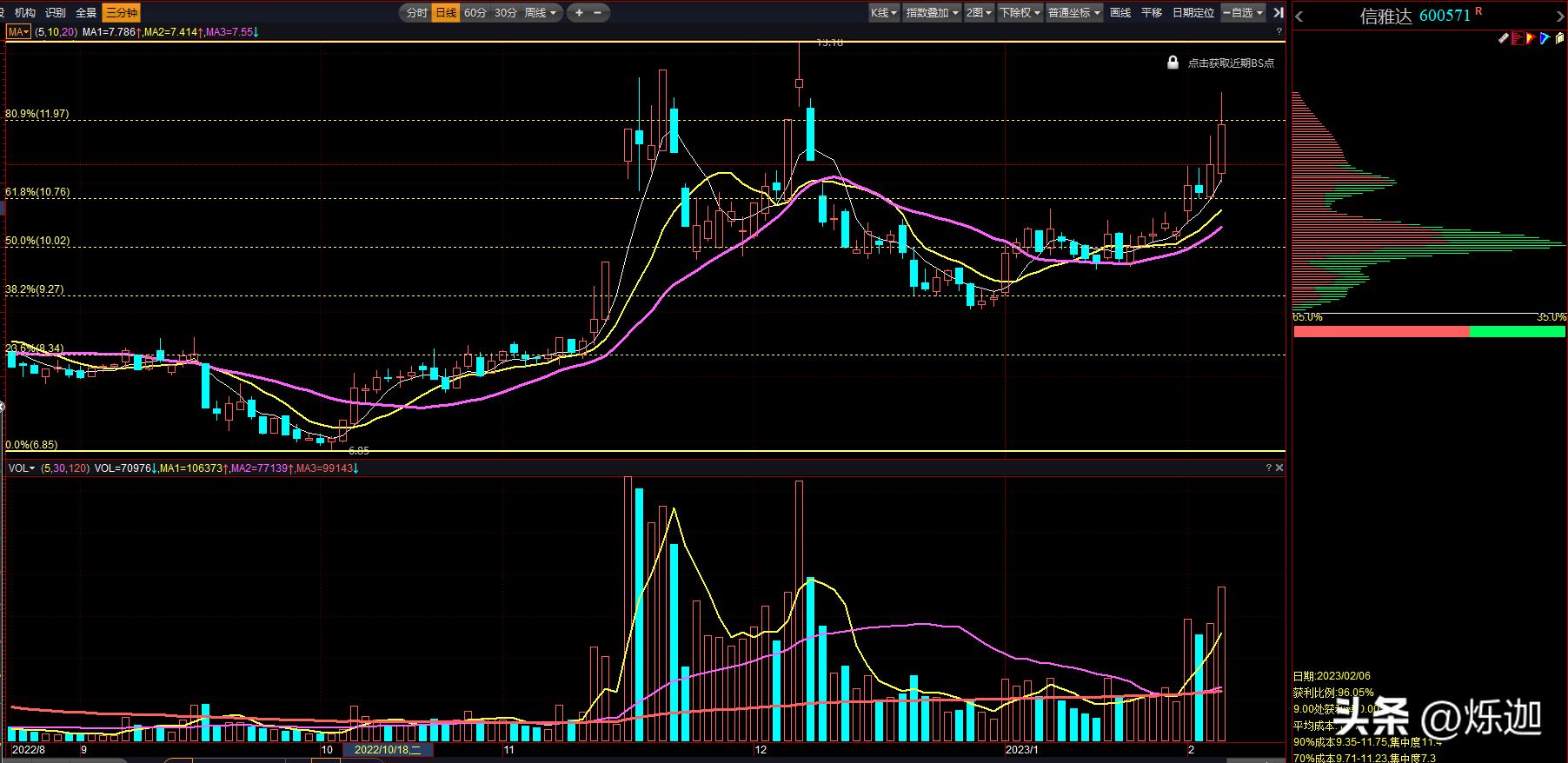
Task: Click the zoom out minus button
Action: (598, 12)
